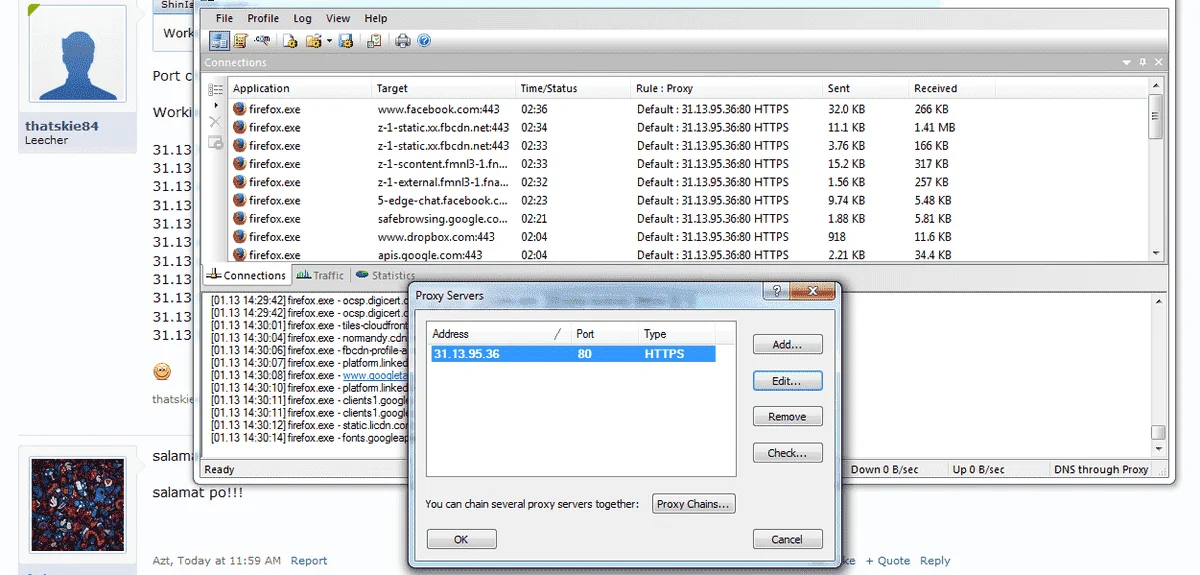Sort by Address column header in dialog
This screenshot has height=575, width=1200.
499,334
